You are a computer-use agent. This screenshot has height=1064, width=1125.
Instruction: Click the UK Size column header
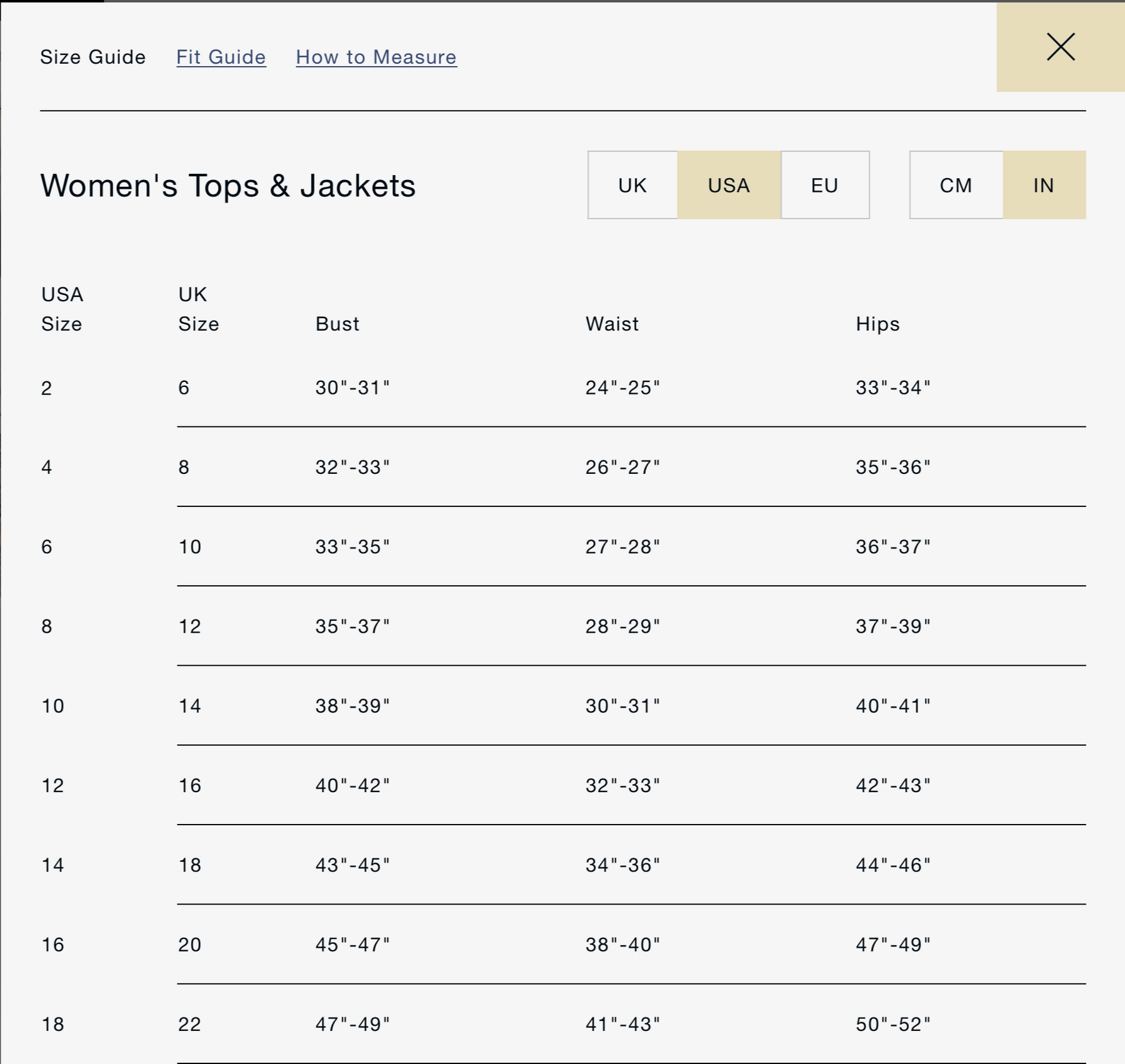(x=198, y=309)
